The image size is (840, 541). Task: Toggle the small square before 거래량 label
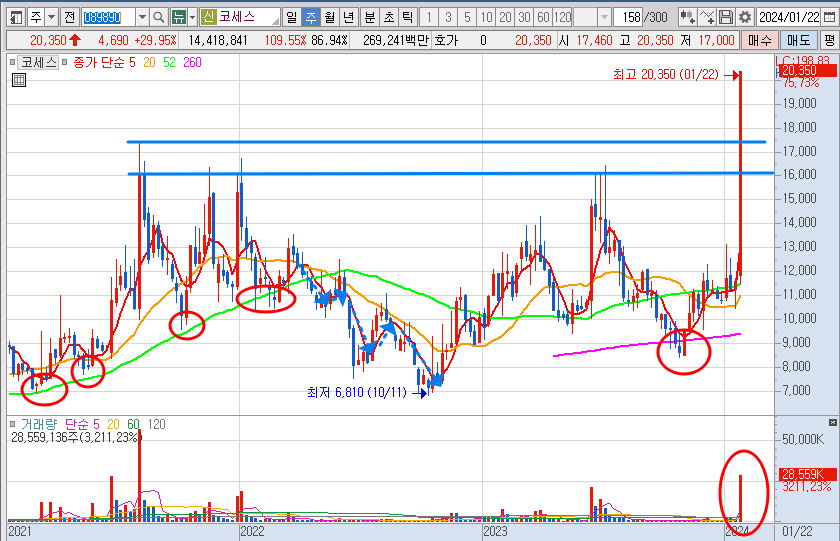tap(12, 424)
